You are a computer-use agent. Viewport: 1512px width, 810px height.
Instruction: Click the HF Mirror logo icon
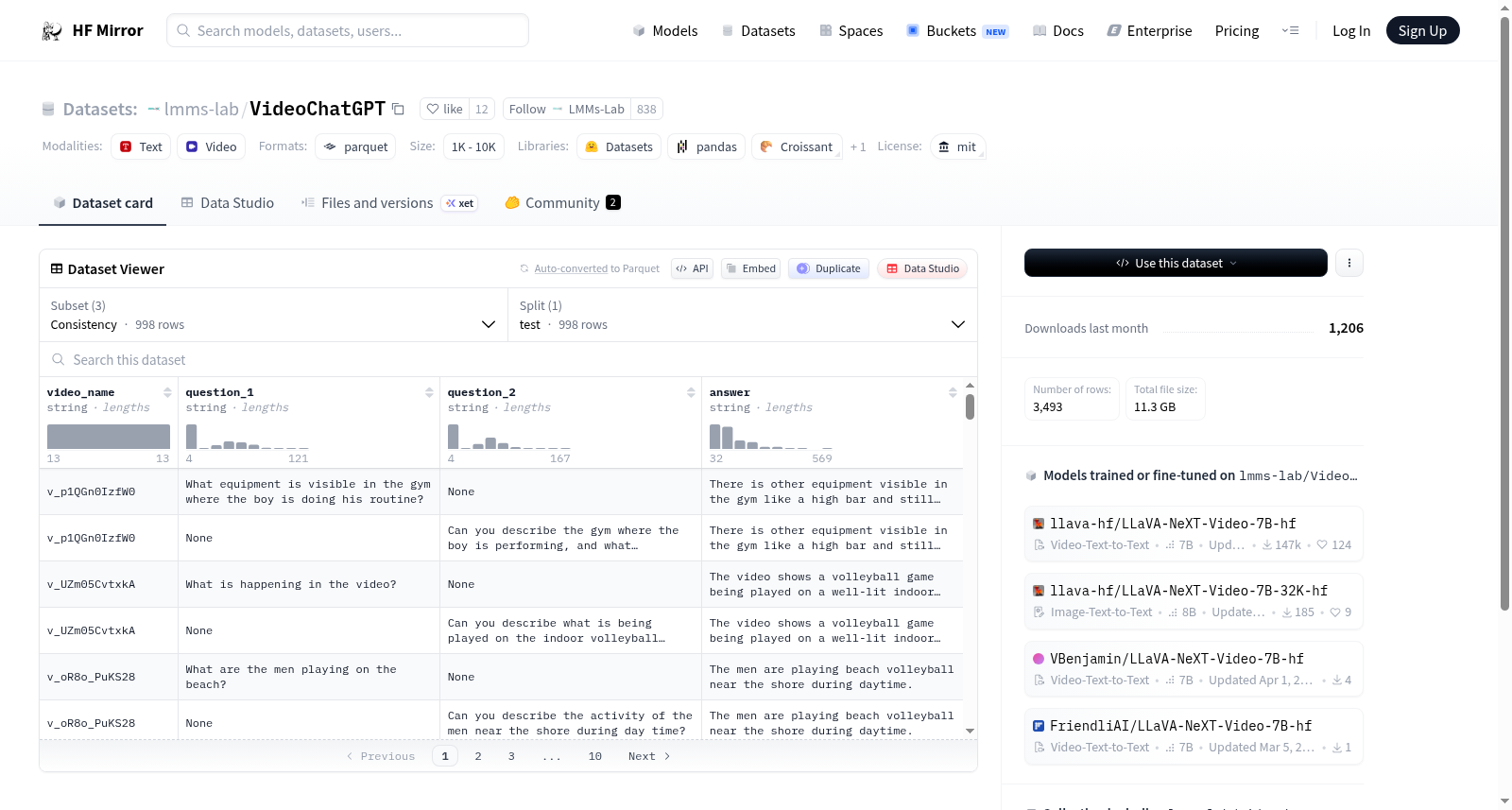52,31
